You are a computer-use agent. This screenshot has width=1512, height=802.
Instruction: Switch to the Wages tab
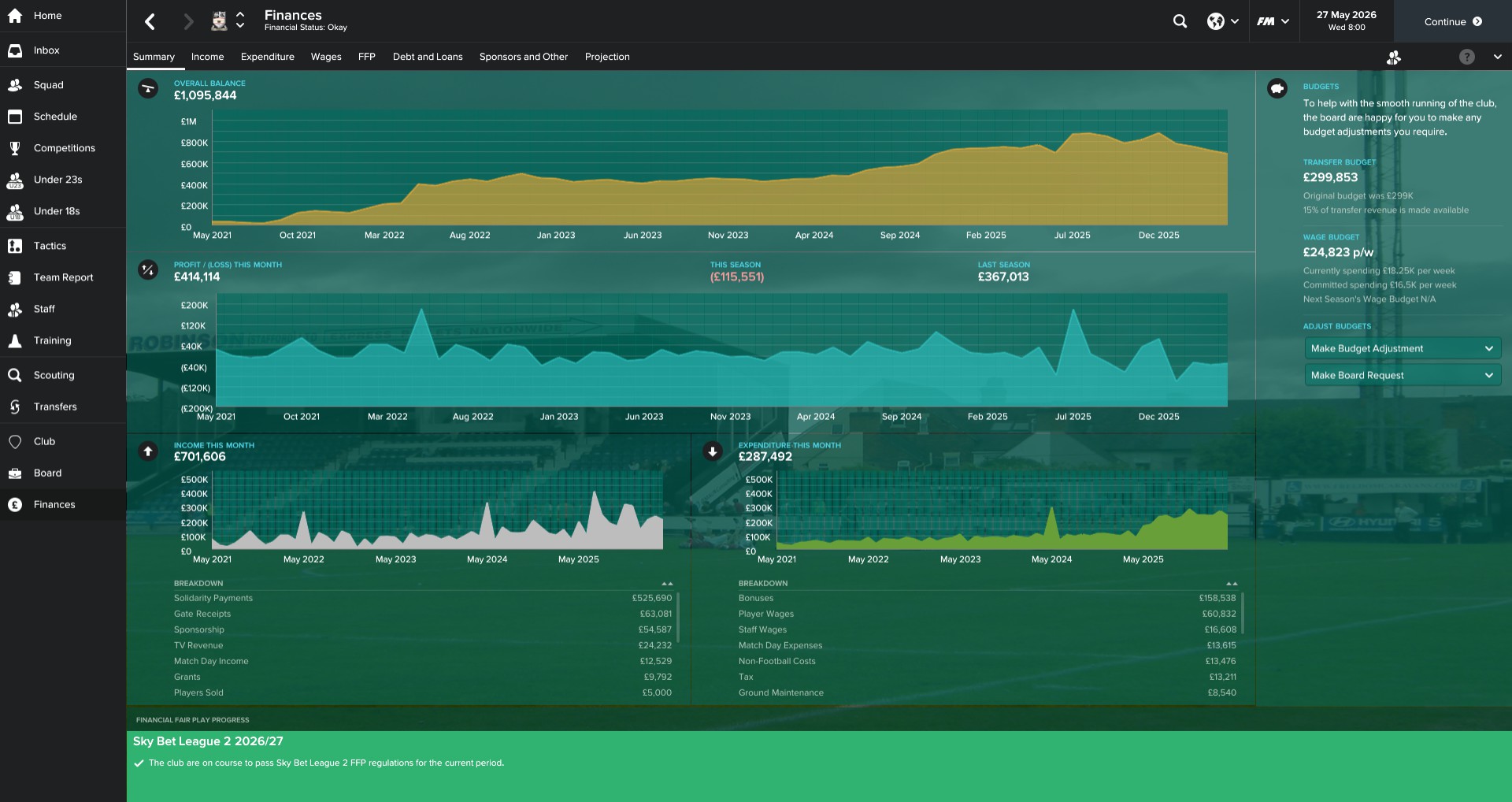click(x=326, y=57)
